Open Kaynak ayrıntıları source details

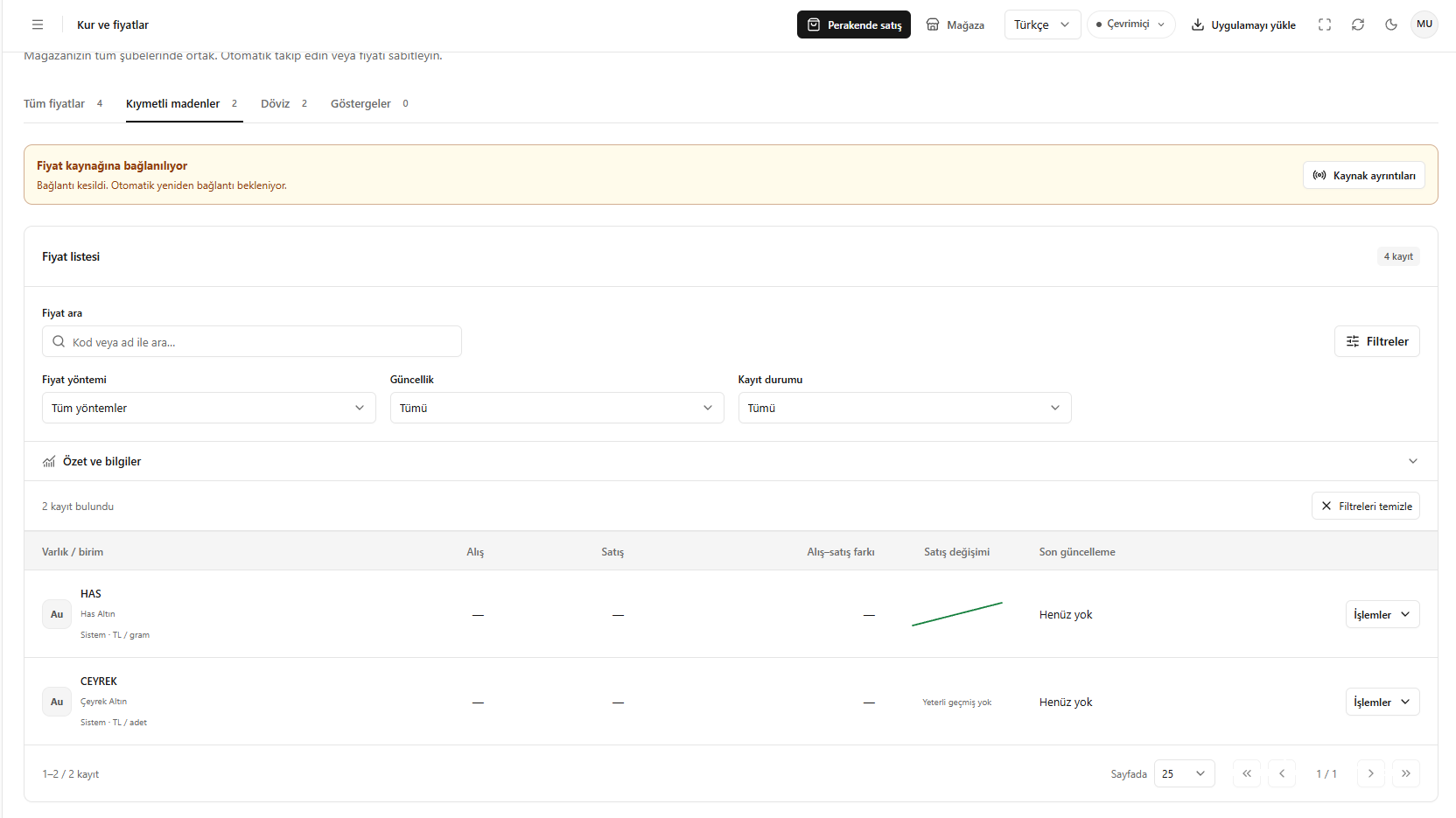point(1364,175)
